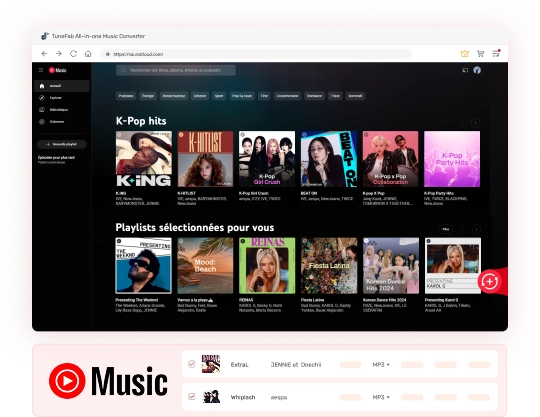Open the K-Pop Girl Crush playlist cover
Image resolution: width=540 pixels, height=417 pixels.
[x=267, y=159]
